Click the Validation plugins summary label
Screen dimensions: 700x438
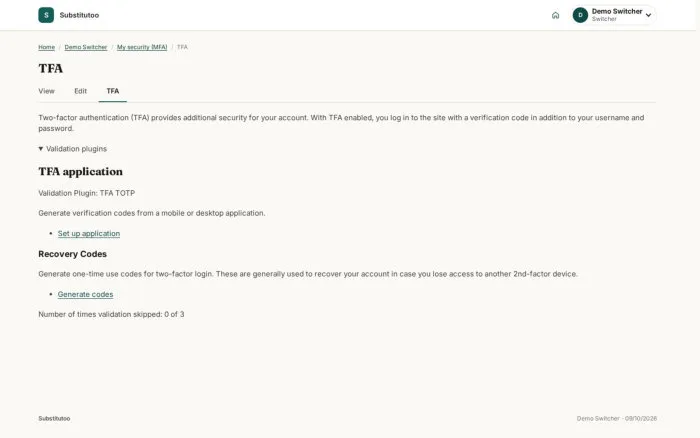tap(76, 149)
